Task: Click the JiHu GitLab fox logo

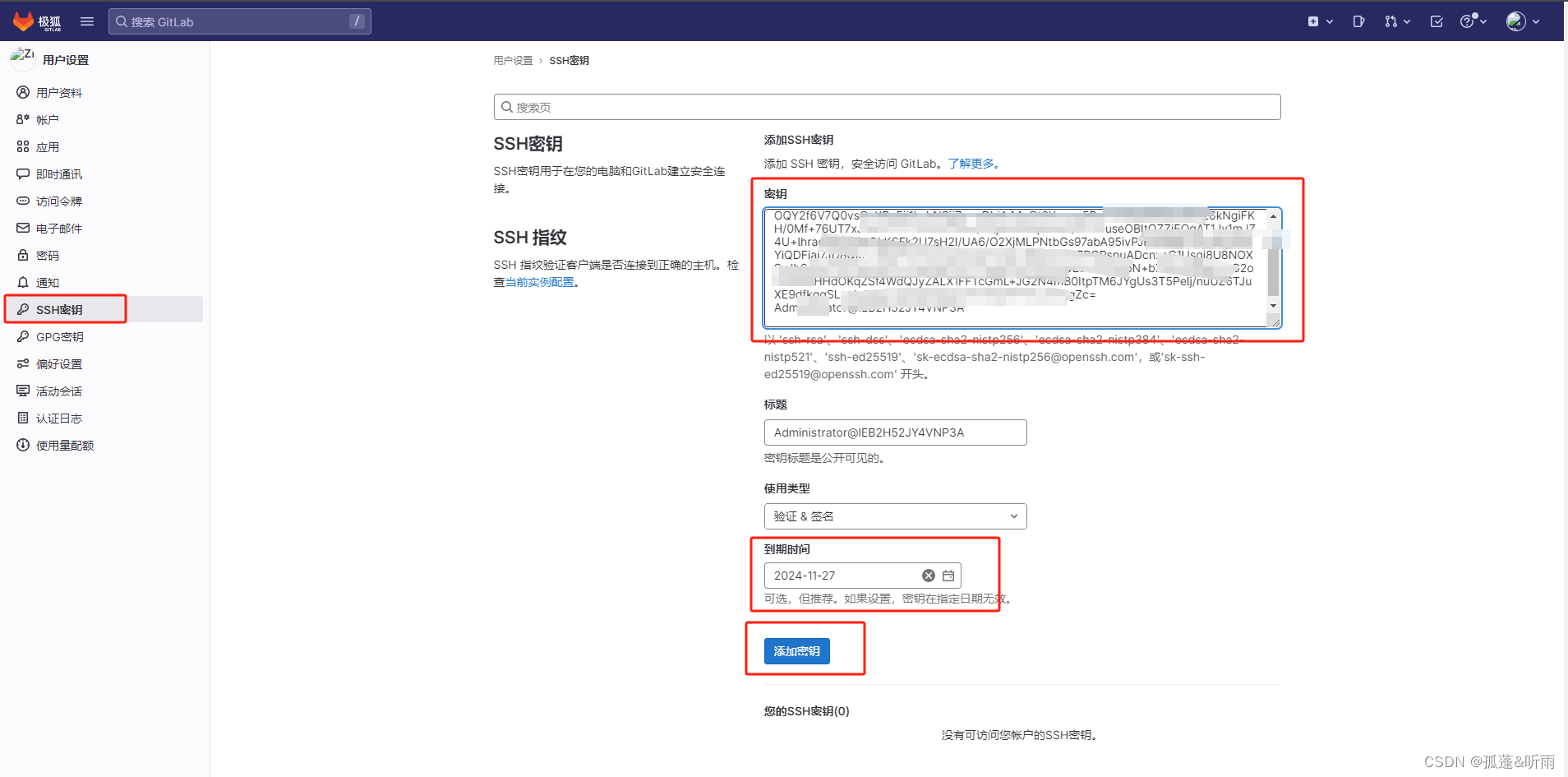Action: tap(37, 21)
